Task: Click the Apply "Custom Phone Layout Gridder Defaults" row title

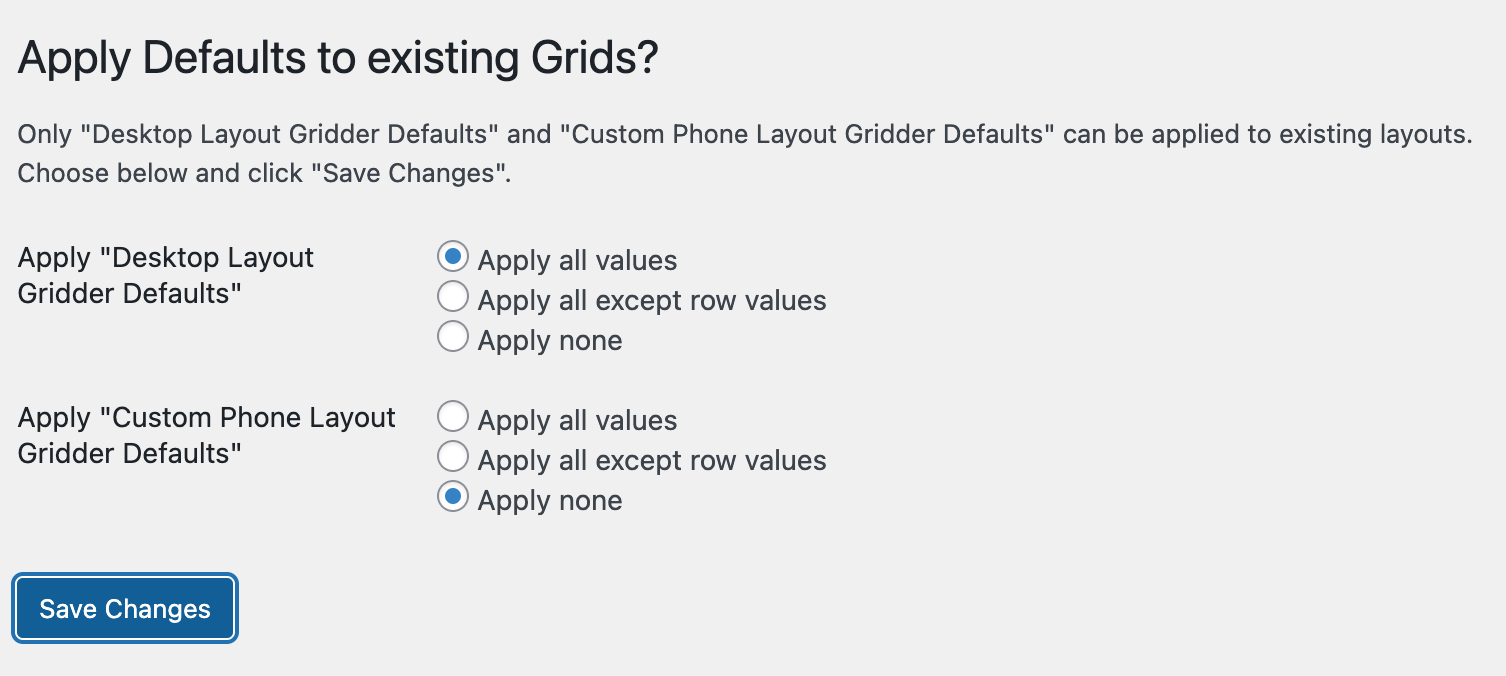Action: pyautogui.click(x=207, y=435)
